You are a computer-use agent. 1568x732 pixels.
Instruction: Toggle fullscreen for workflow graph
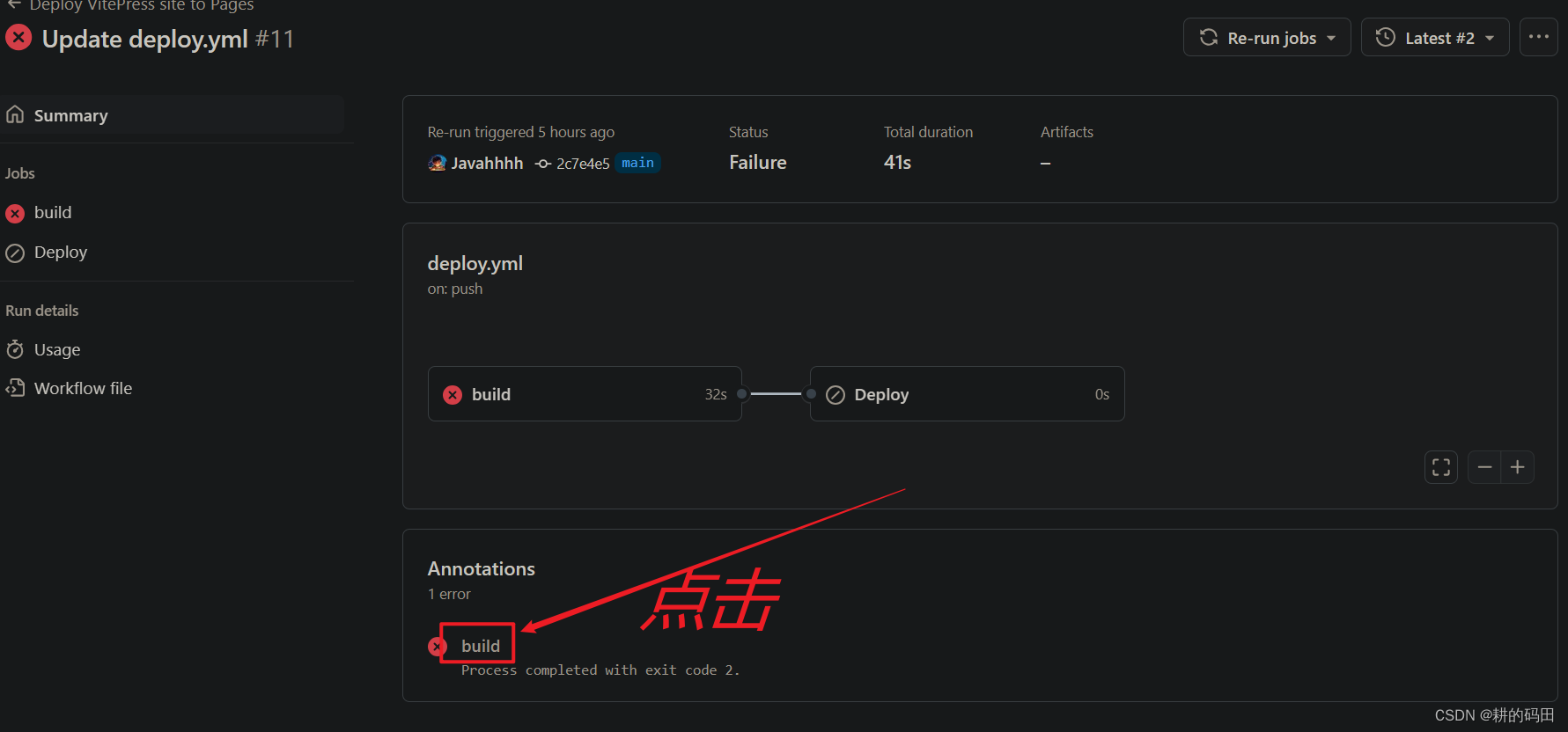(x=1441, y=467)
